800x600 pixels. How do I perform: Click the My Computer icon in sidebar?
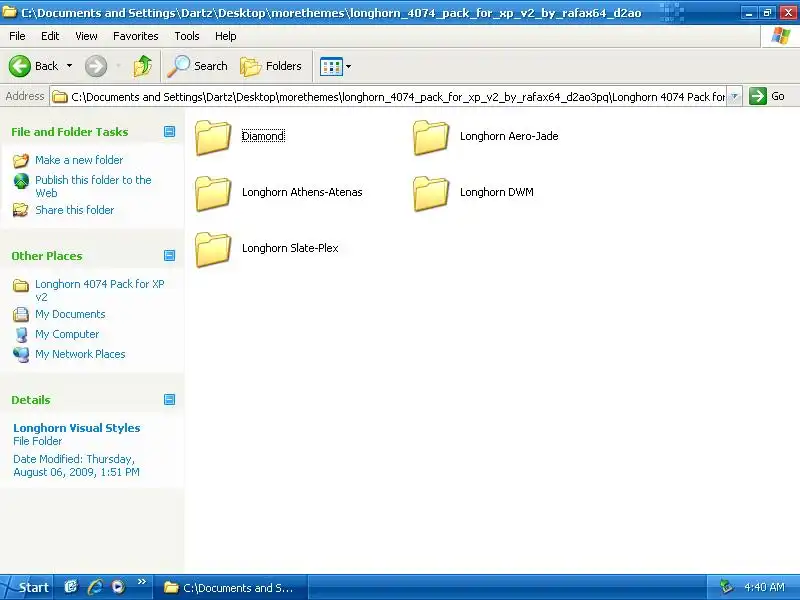(21, 335)
